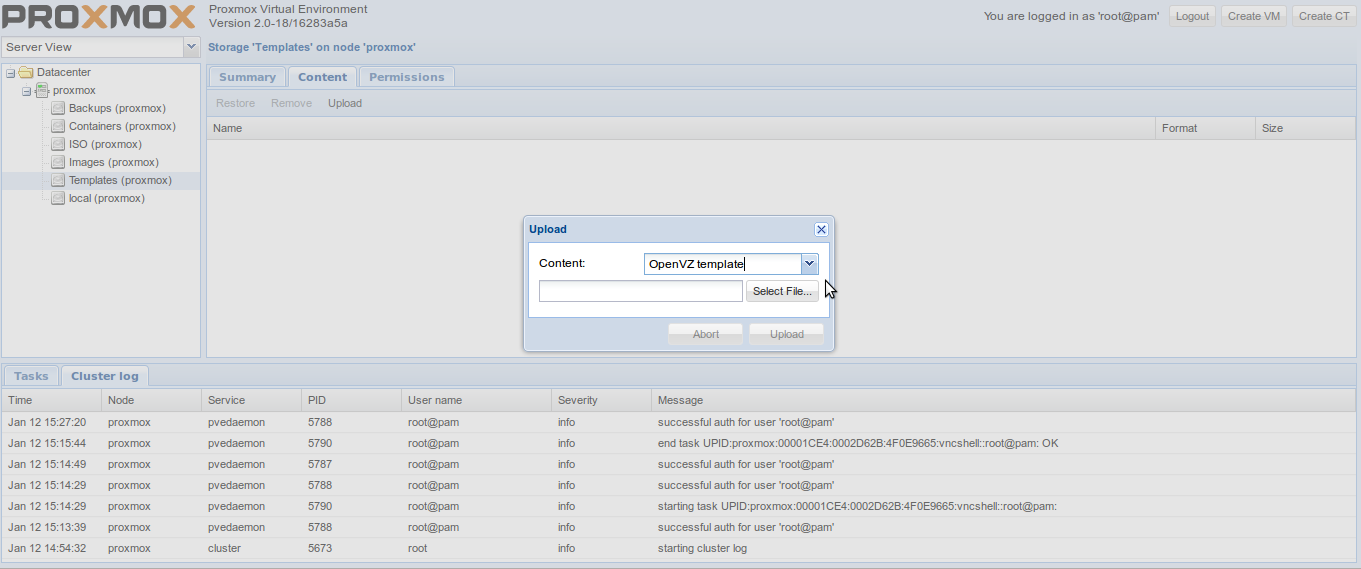Collapse the Datacenter tree node
Viewport: 1361px width, 569px height.
[10, 72]
